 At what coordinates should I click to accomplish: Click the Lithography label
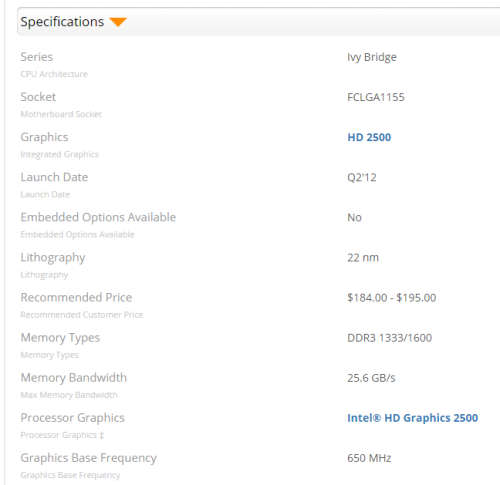coord(53,258)
